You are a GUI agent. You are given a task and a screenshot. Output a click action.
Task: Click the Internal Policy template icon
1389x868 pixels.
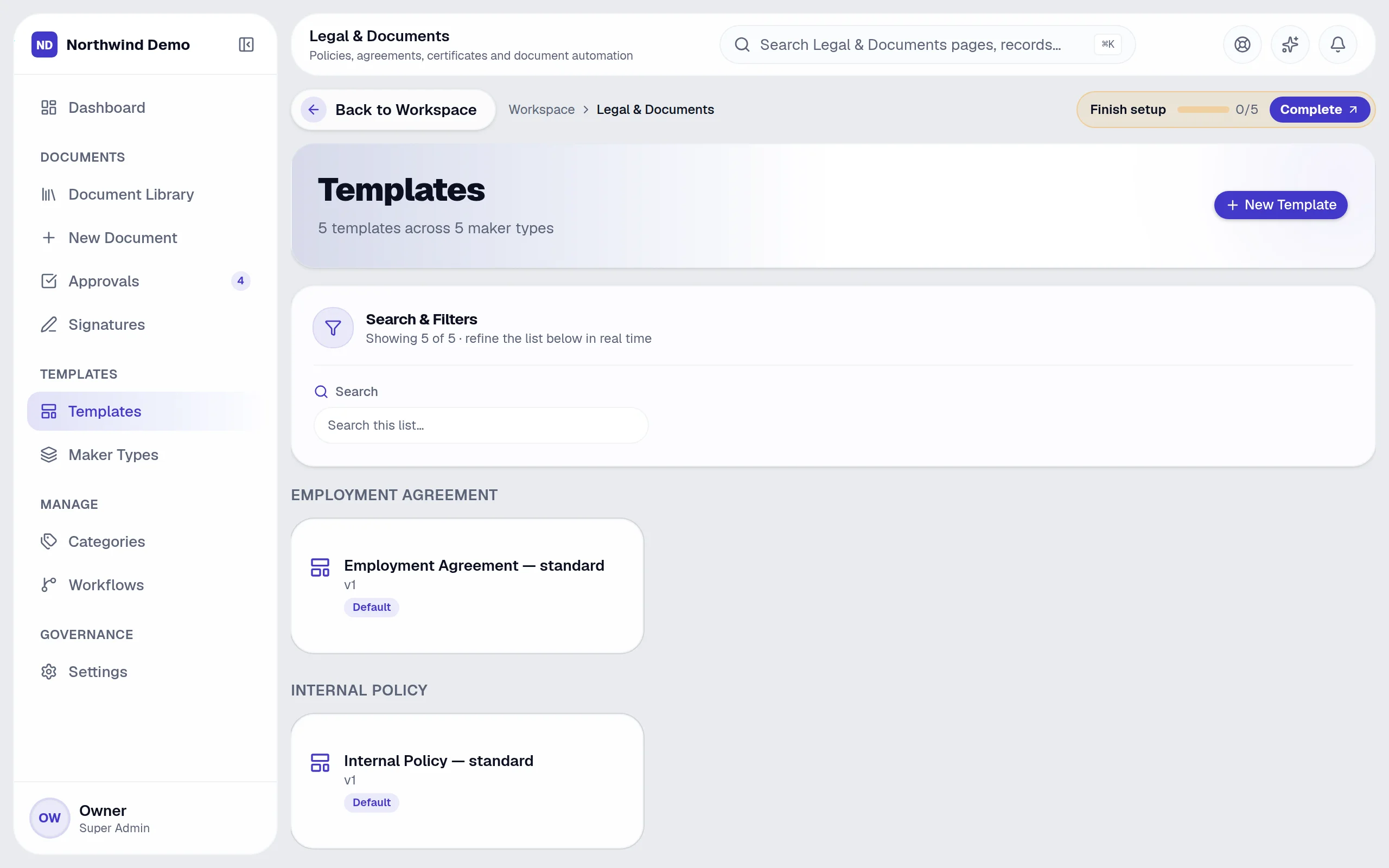click(320, 762)
